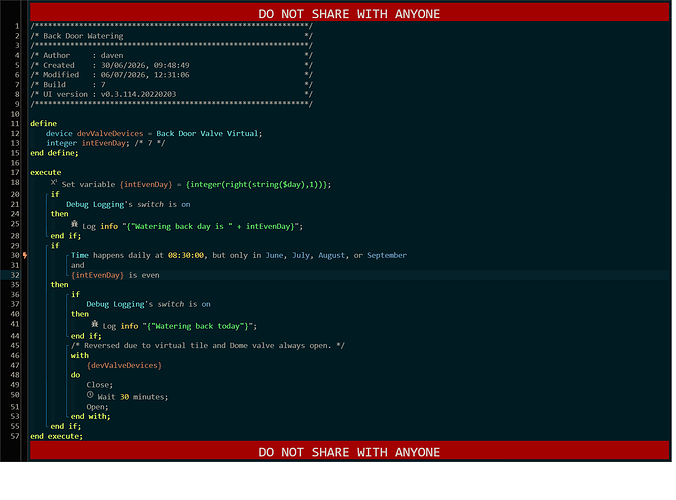The height and width of the screenshot is (500, 676).
Task: Click "end if;" on line 55
Action: (66, 426)
